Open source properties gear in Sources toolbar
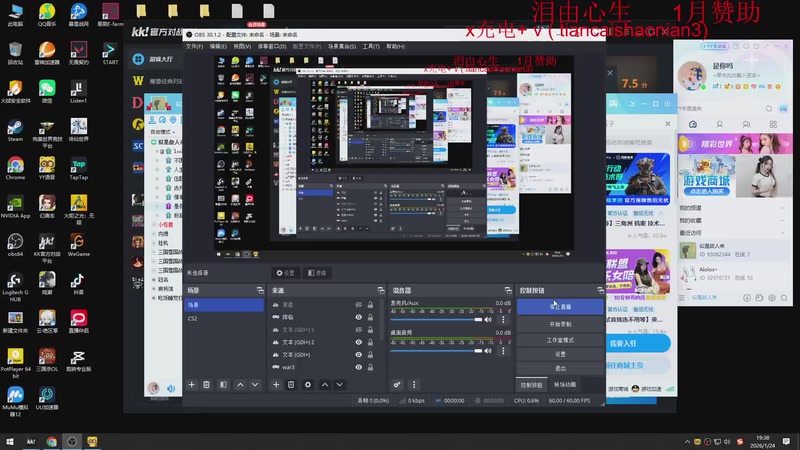800x450 pixels. coord(308,385)
